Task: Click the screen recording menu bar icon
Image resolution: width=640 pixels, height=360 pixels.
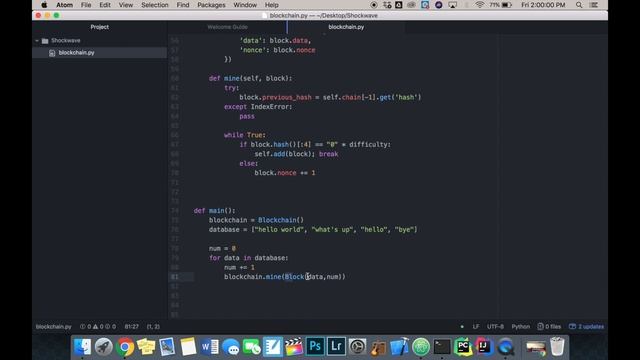Action: [x=373, y=5]
